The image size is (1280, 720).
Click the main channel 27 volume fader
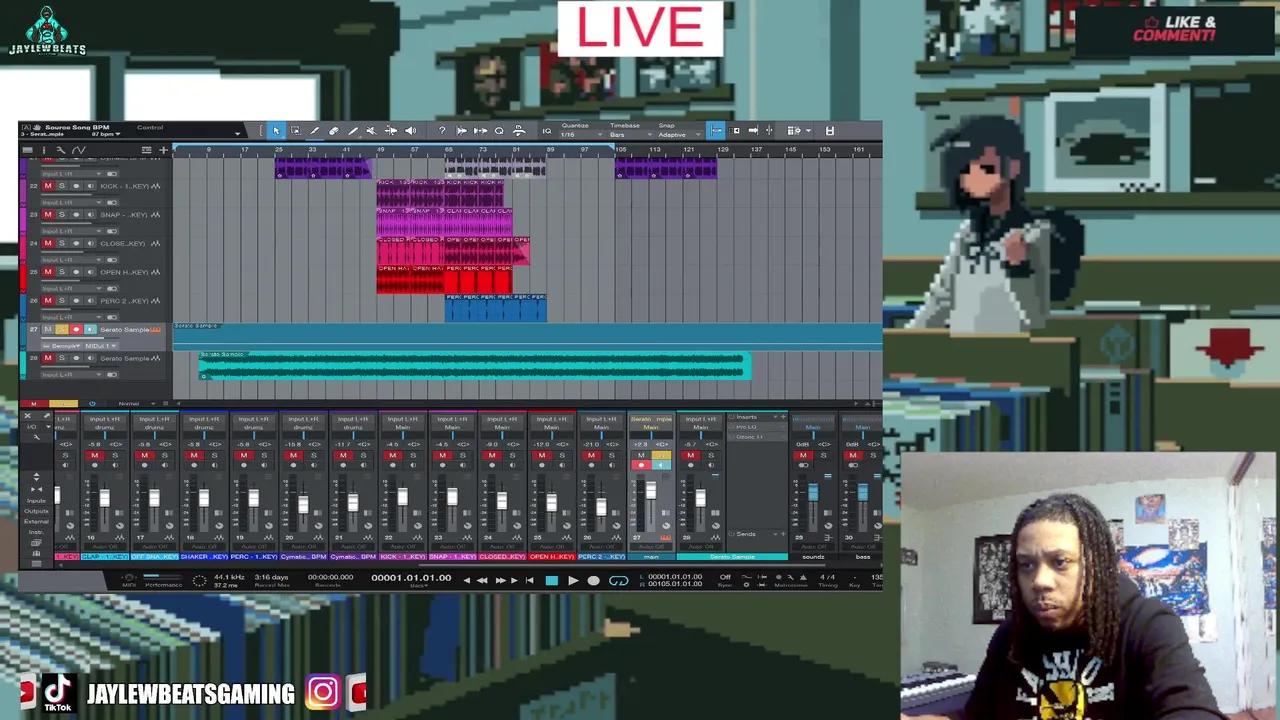tap(651, 490)
